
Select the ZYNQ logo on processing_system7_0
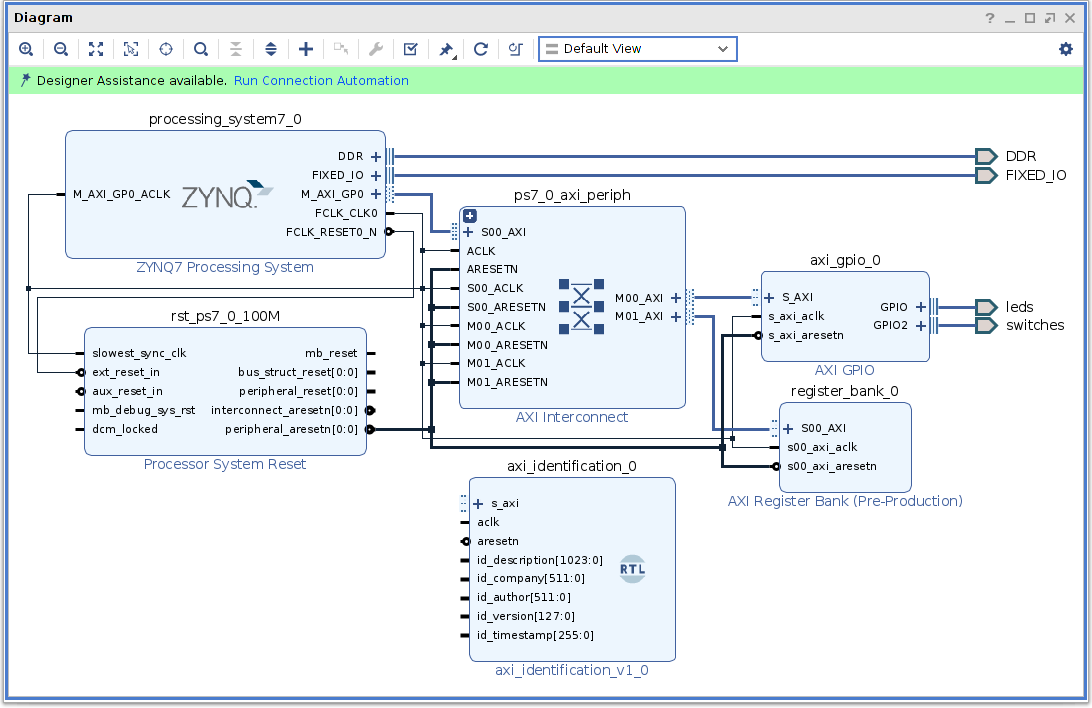(226, 195)
